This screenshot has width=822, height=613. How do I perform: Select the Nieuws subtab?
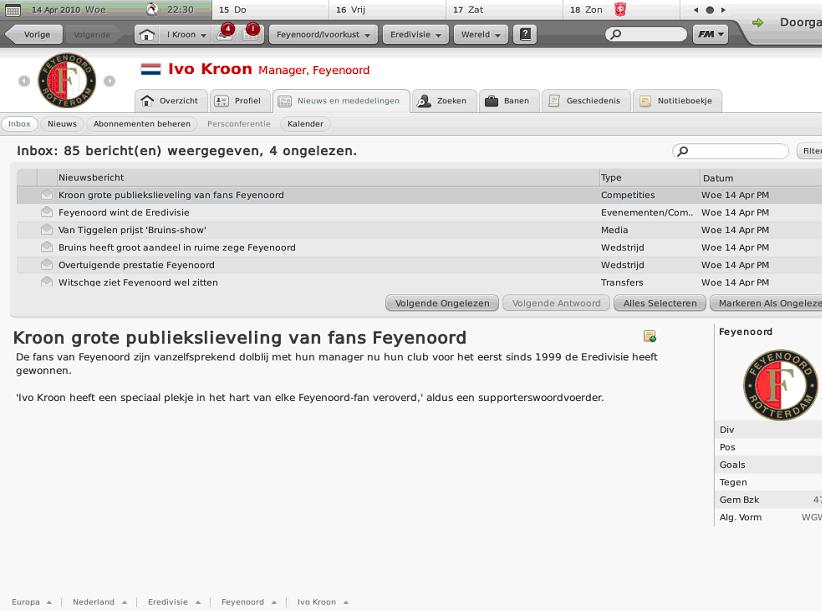(x=62, y=124)
